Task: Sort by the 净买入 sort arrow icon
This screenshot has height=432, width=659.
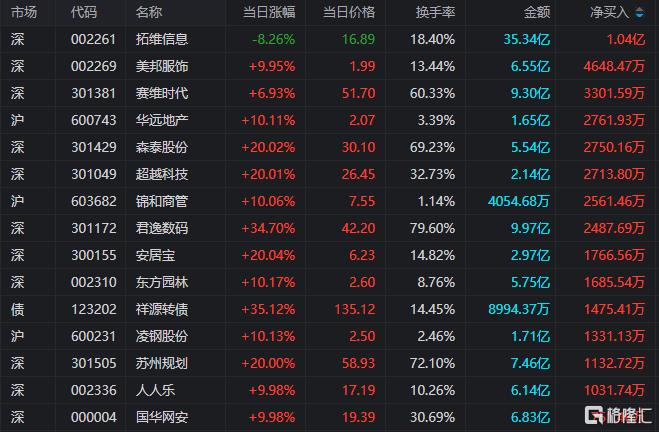Action: pos(639,13)
